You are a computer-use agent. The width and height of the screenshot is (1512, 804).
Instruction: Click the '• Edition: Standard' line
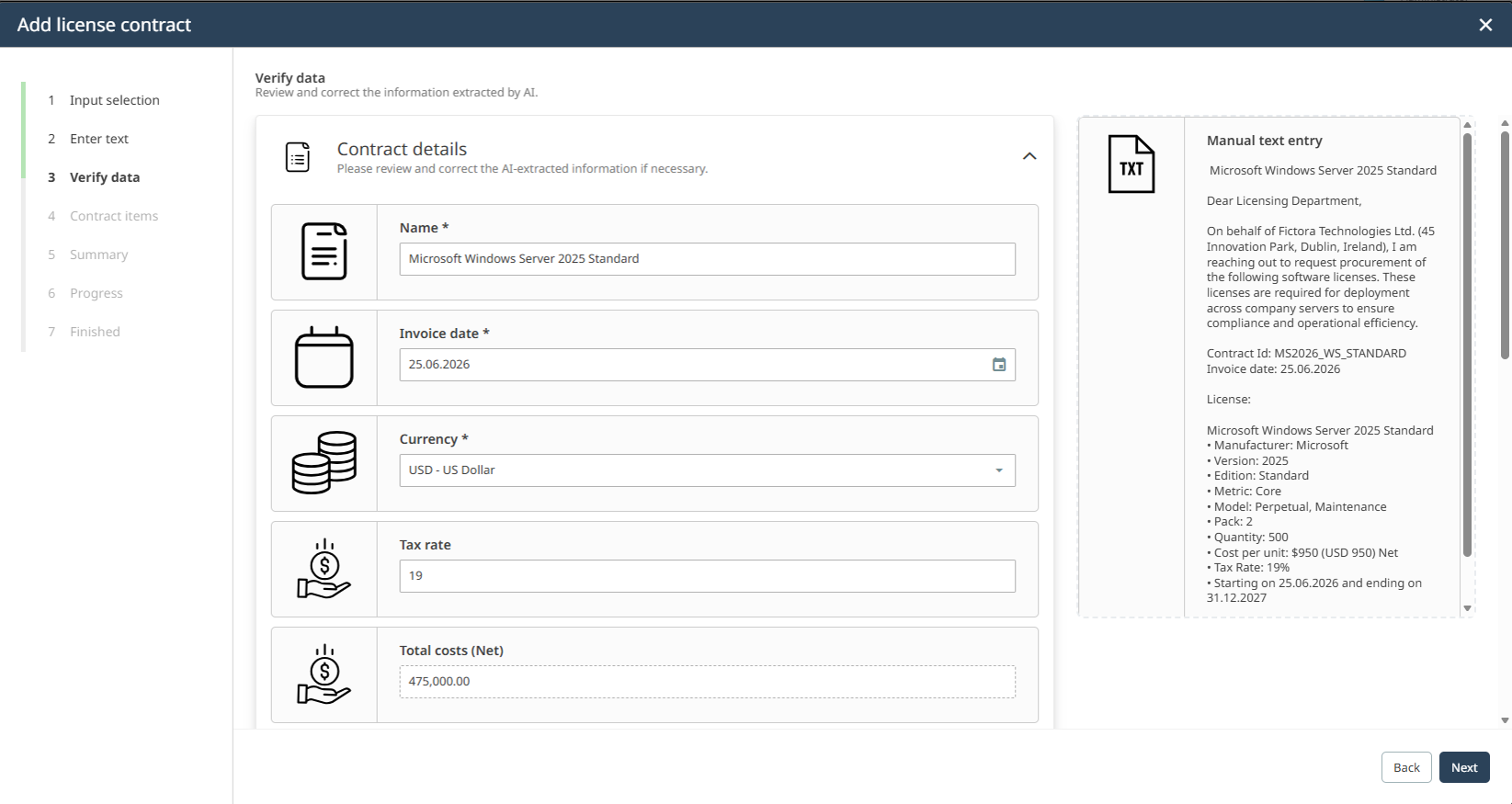[x=1257, y=476]
